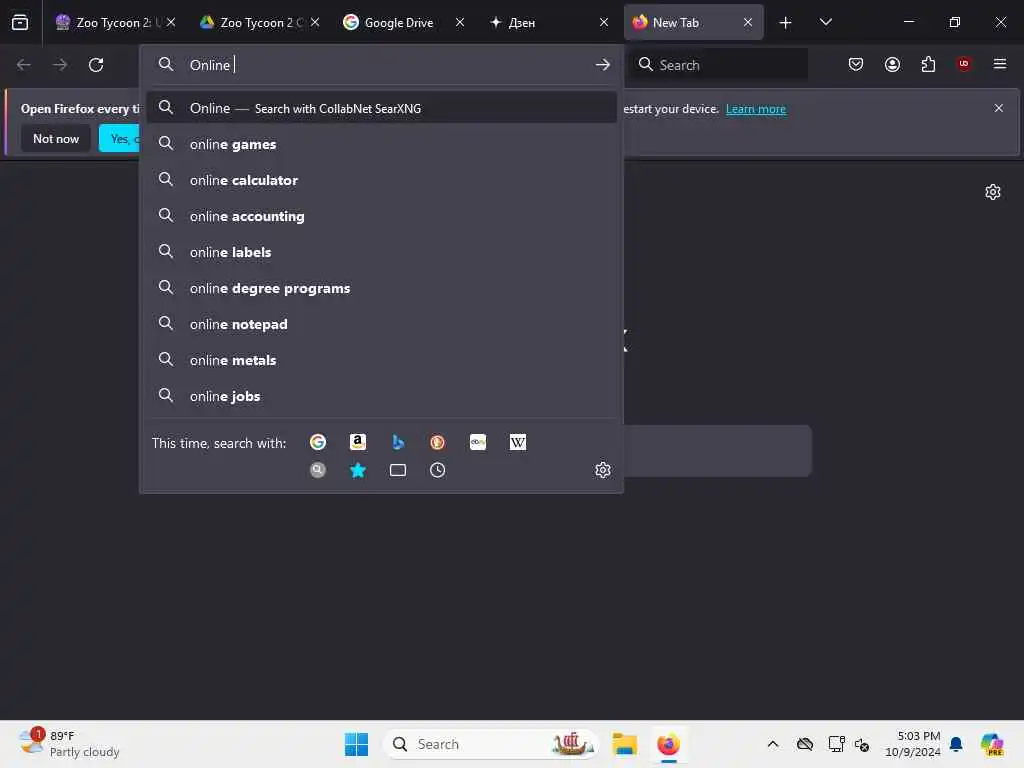This screenshot has width=1024, height=768.
Task: Search this time with Bing
Action: pyautogui.click(x=398, y=442)
